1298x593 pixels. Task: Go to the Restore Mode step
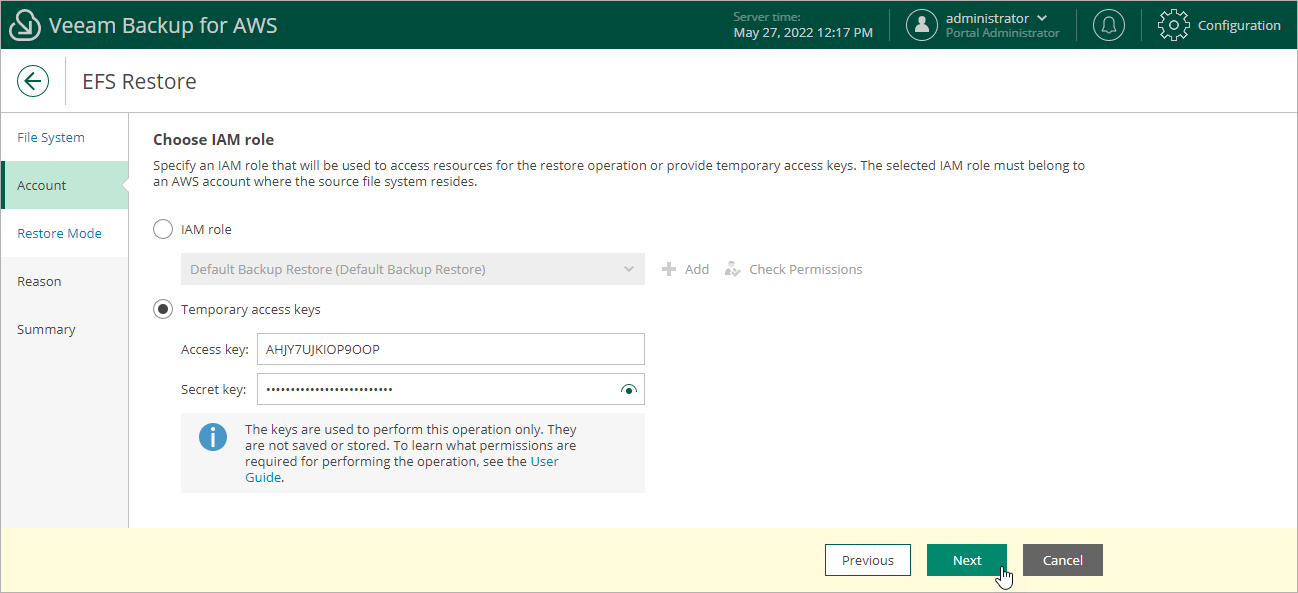click(x=60, y=233)
